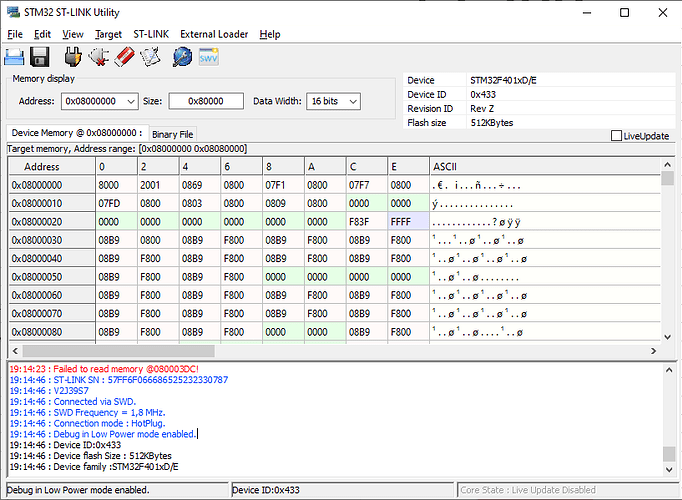Click the ASCII column header
Image resolution: width=682 pixels, height=500 pixels.
545,167
